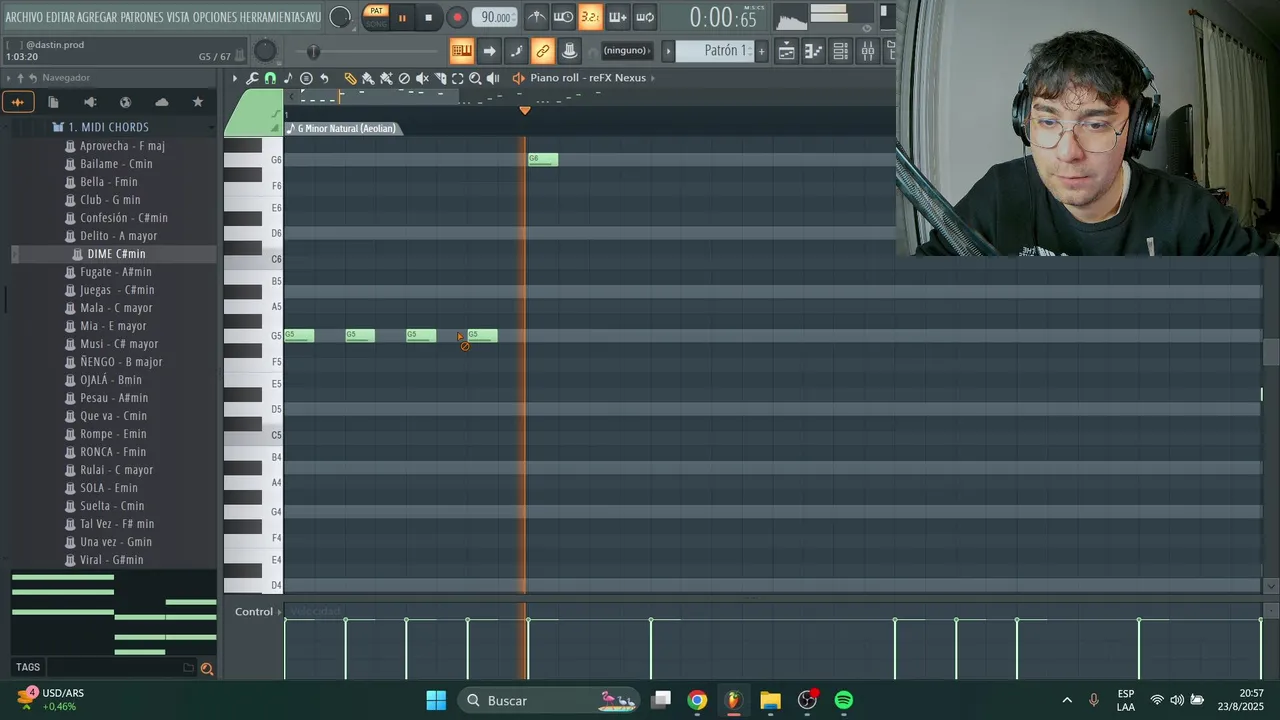Select the DIME C#min MIDI file
The image size is (1280, 720).
pos(116,254)
